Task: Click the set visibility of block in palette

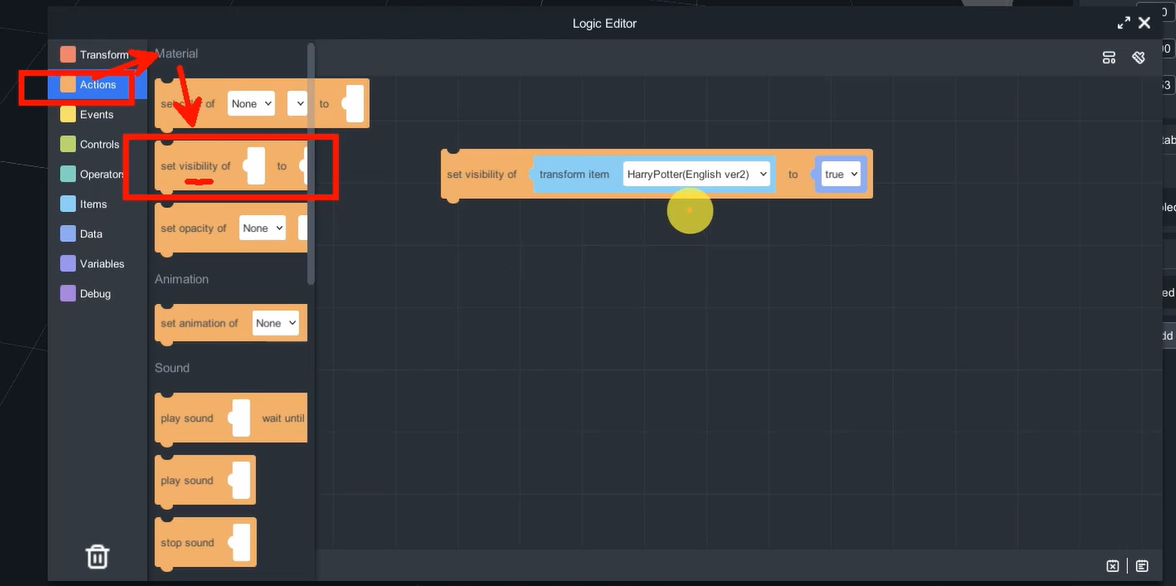Action: [x=196, y=166]
